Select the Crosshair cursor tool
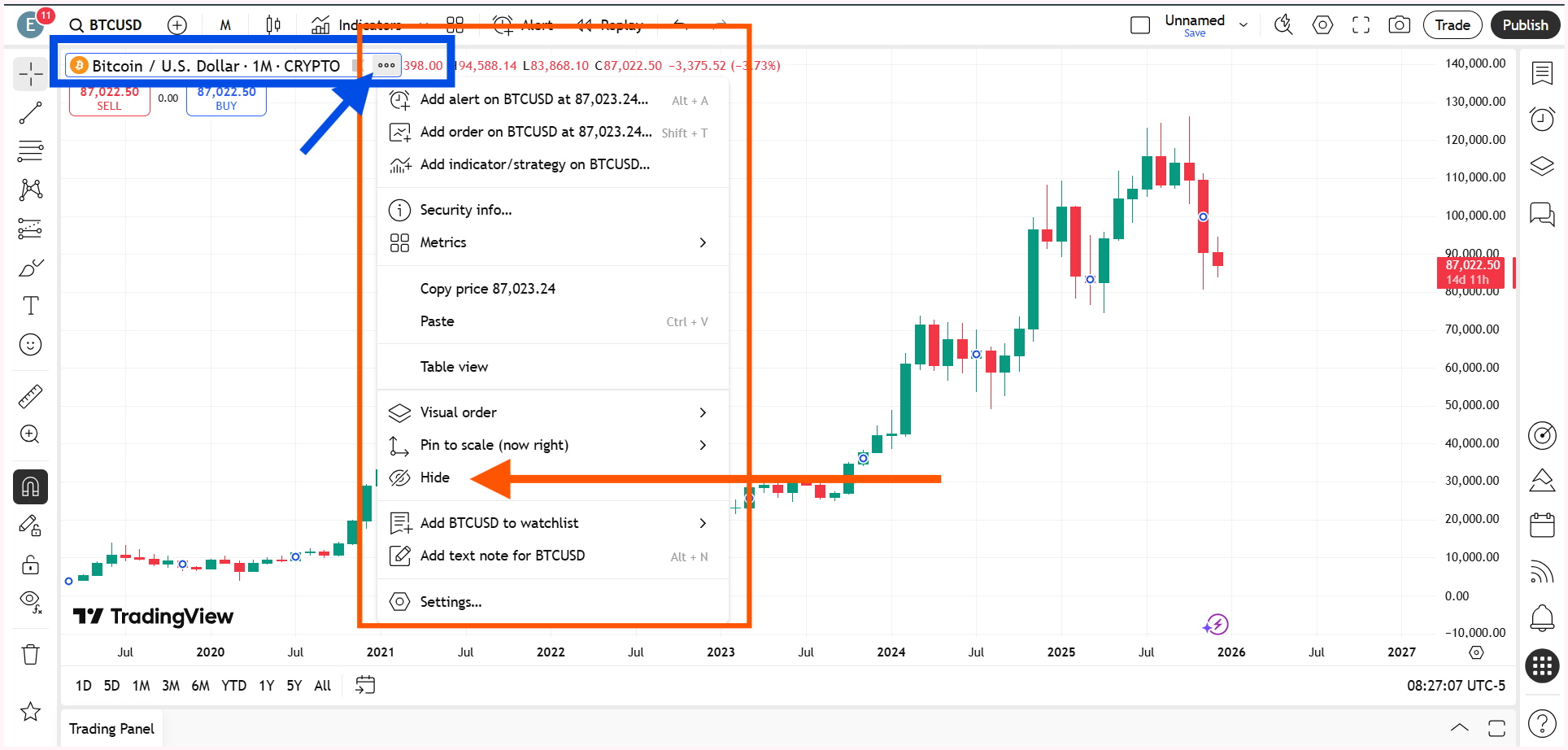1568x750 pixels. (x=30, y=73)
